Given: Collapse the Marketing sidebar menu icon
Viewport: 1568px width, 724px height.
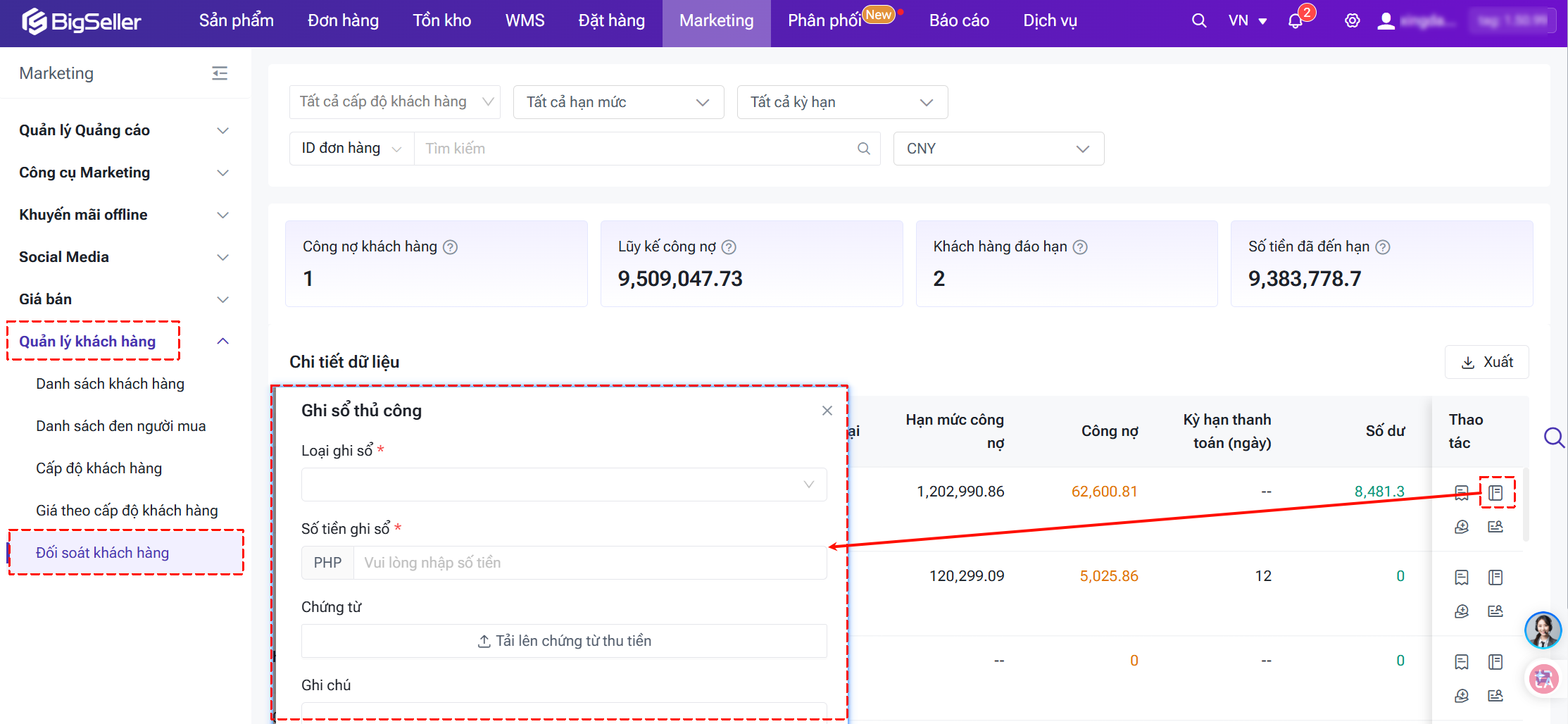Looking at the screenshot, I should point(220,73).
